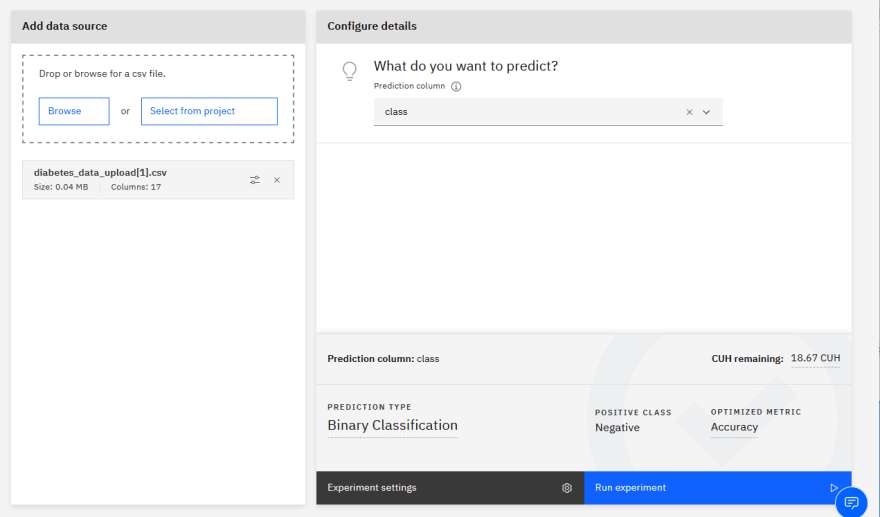880x517 pixels.
Task: Click the Prediction column info icon
Action: [456, 86]
